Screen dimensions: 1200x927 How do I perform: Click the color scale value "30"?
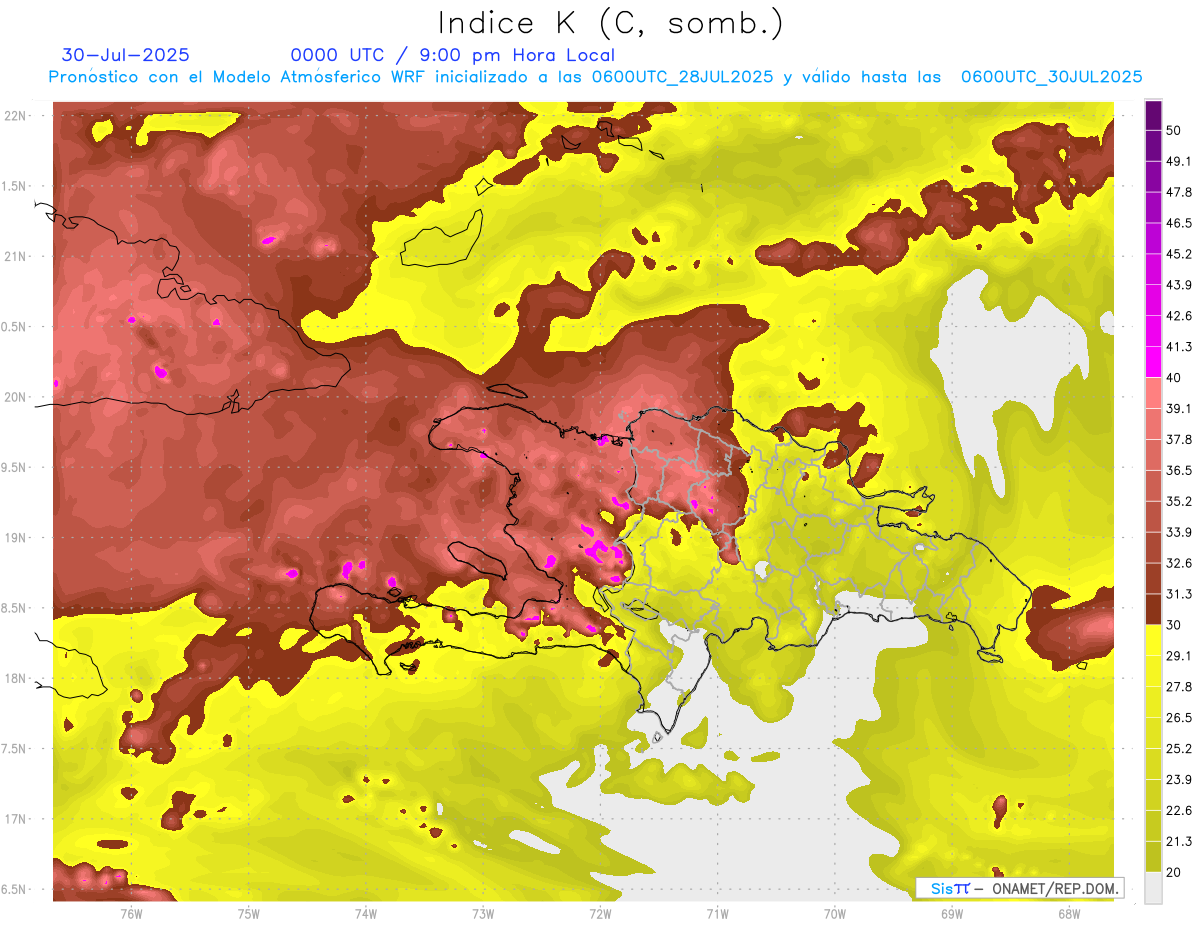[x=1175, y=625]
